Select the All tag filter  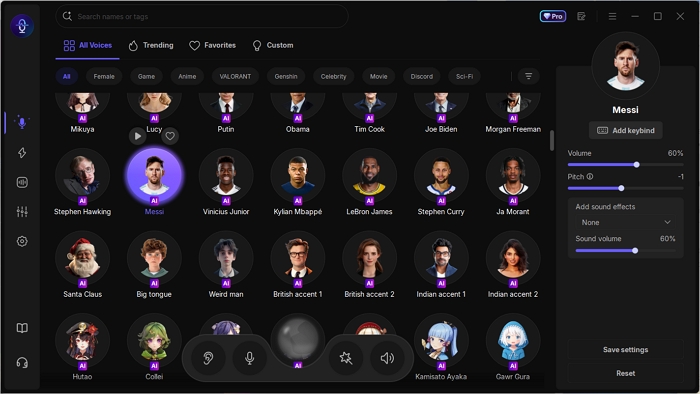coord(67,76)
